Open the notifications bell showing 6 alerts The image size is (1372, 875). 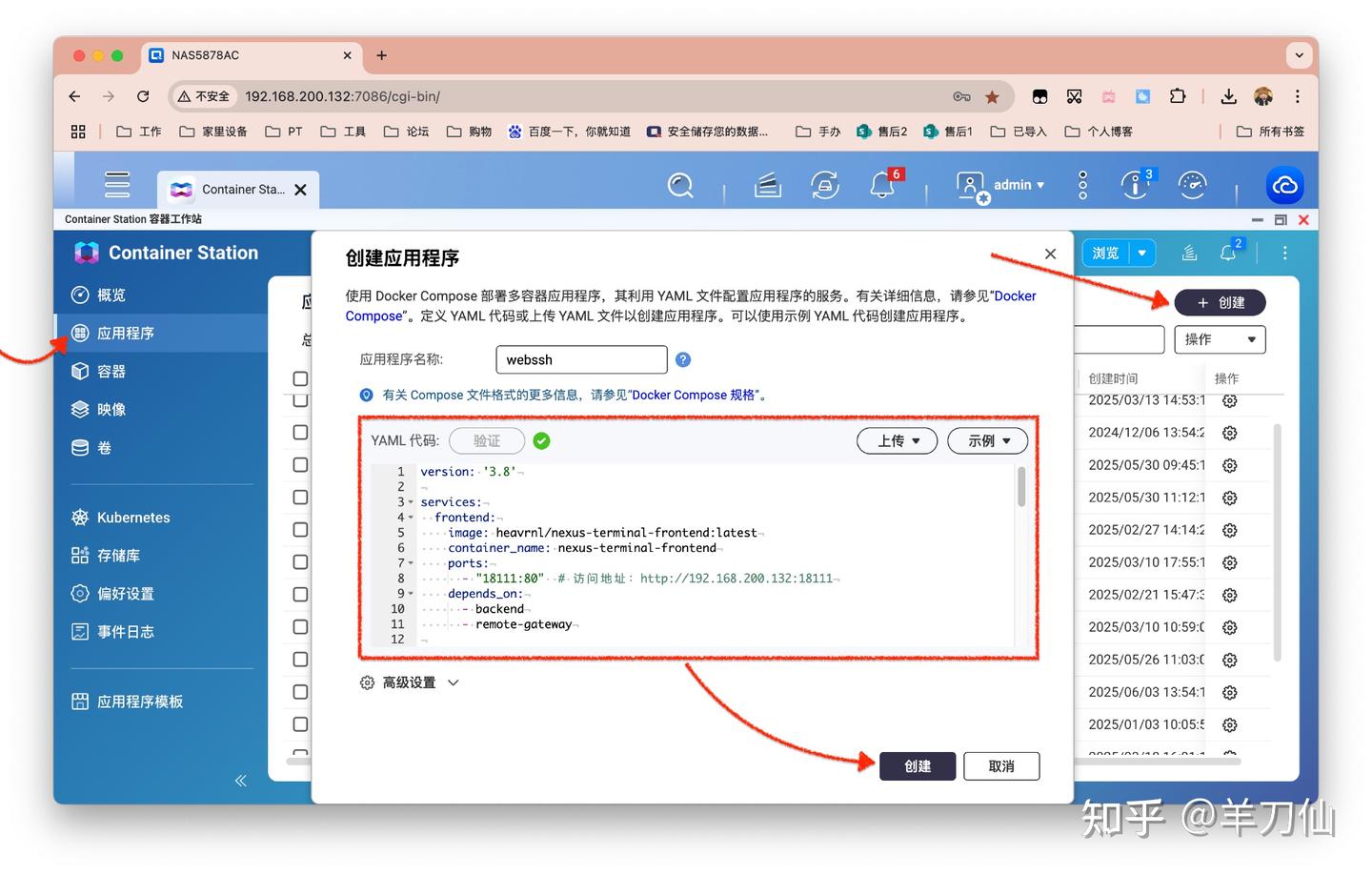tap(881, 186)
